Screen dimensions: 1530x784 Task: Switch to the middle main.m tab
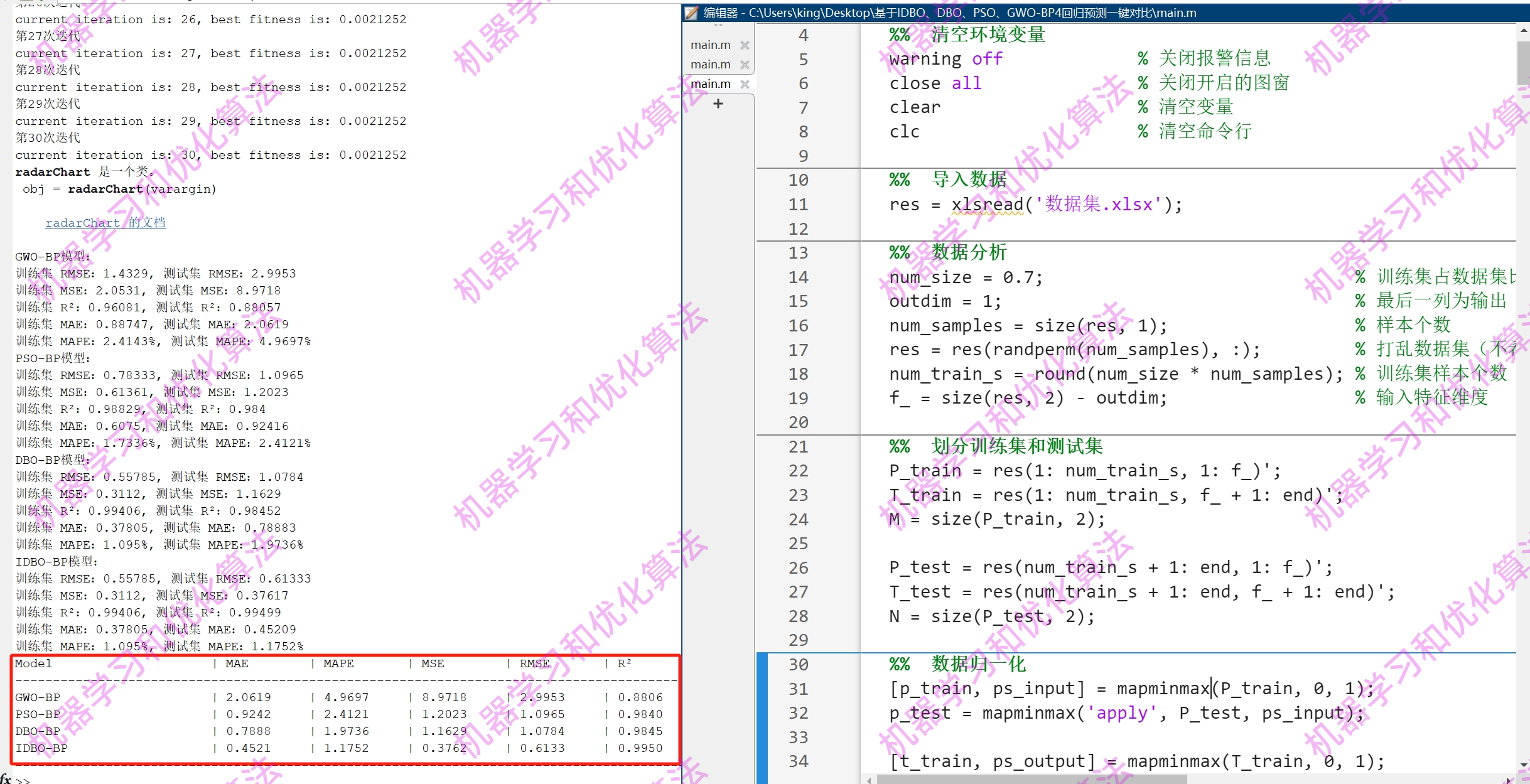pos(710,65)
